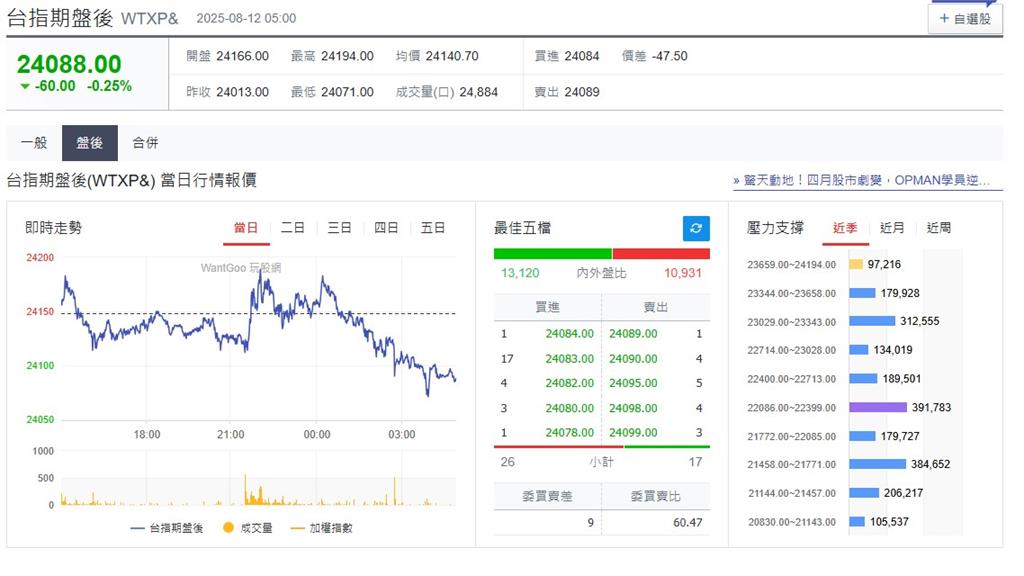Click the 委買賣比 value 60.47

click(688, 522)
